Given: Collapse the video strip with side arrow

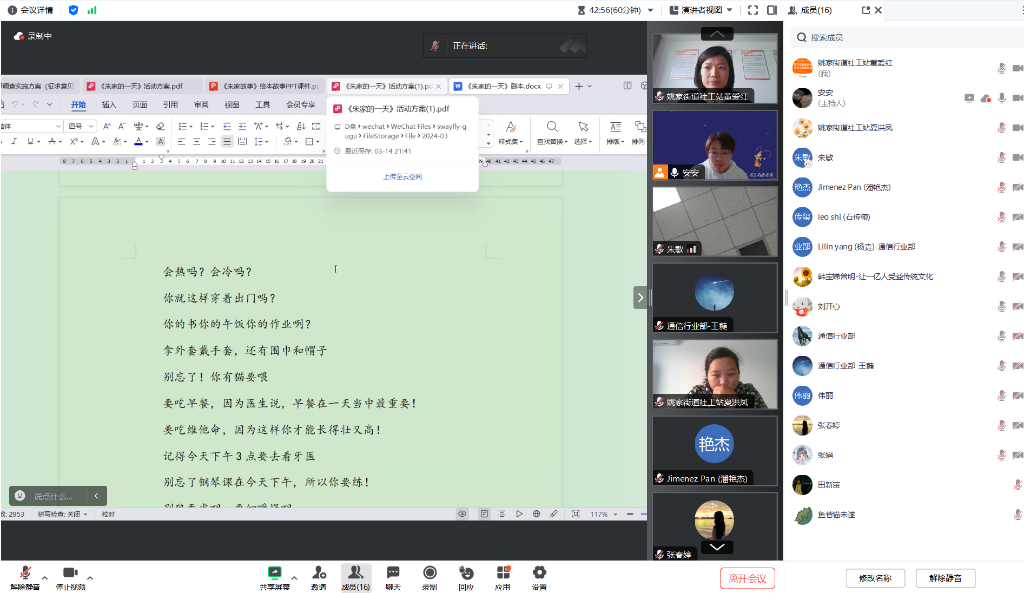Looking at the screenshot, I should 639,297.
